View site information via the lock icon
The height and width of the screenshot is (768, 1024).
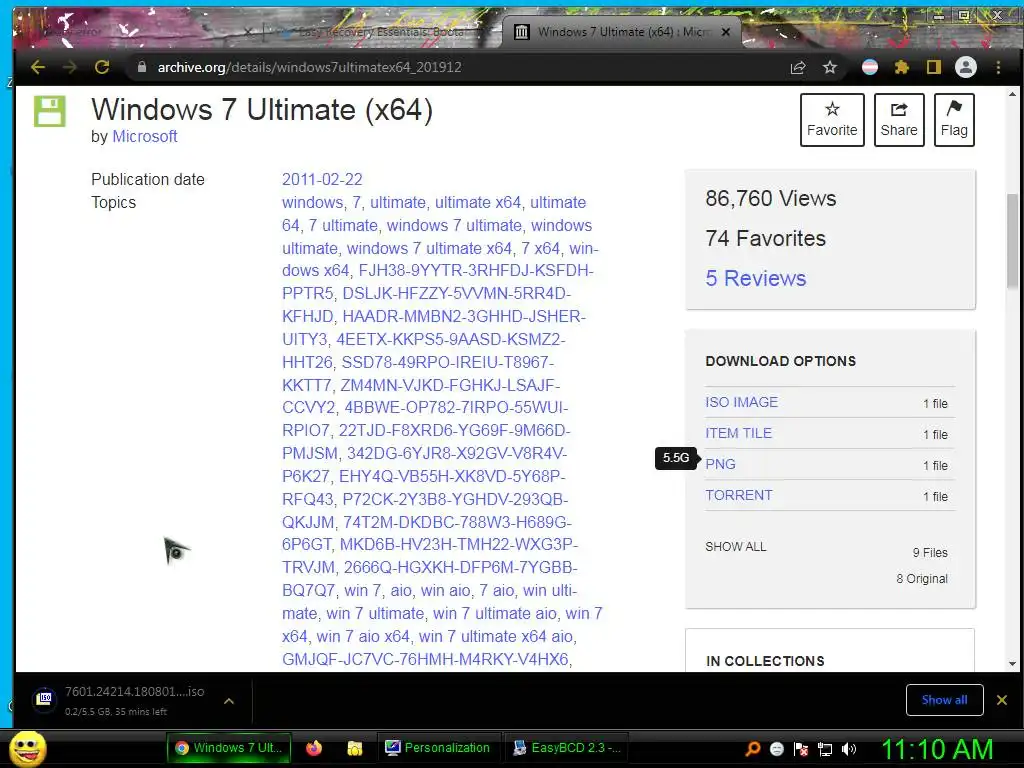point(142,67)
